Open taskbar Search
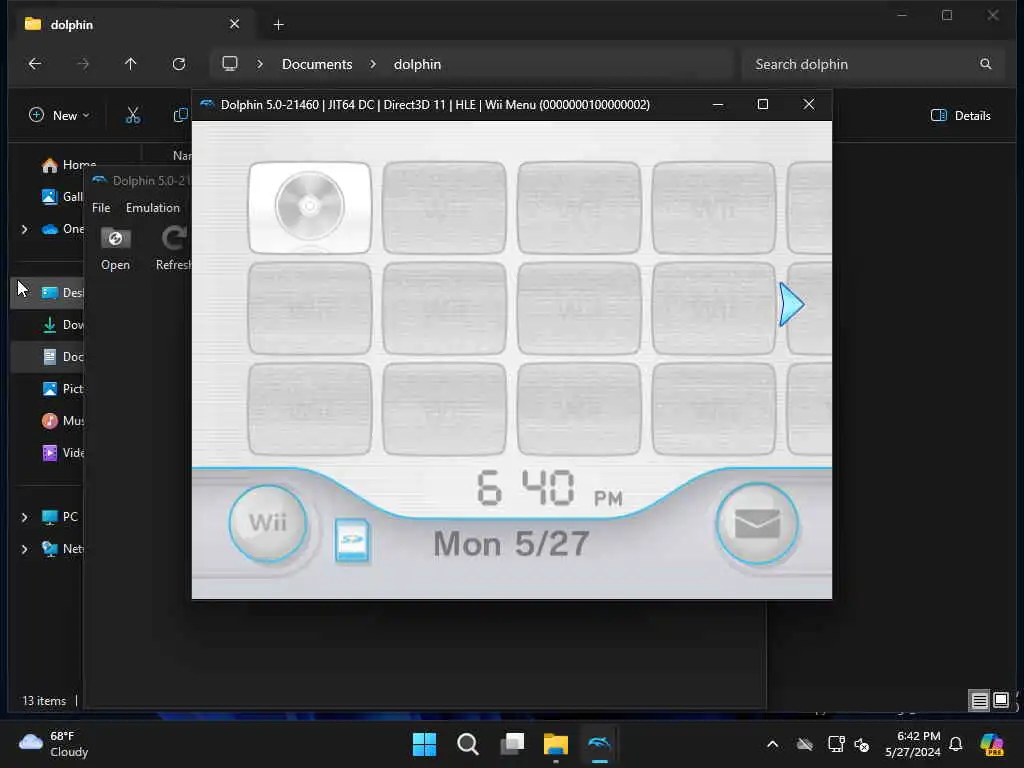 pos(468,744)
